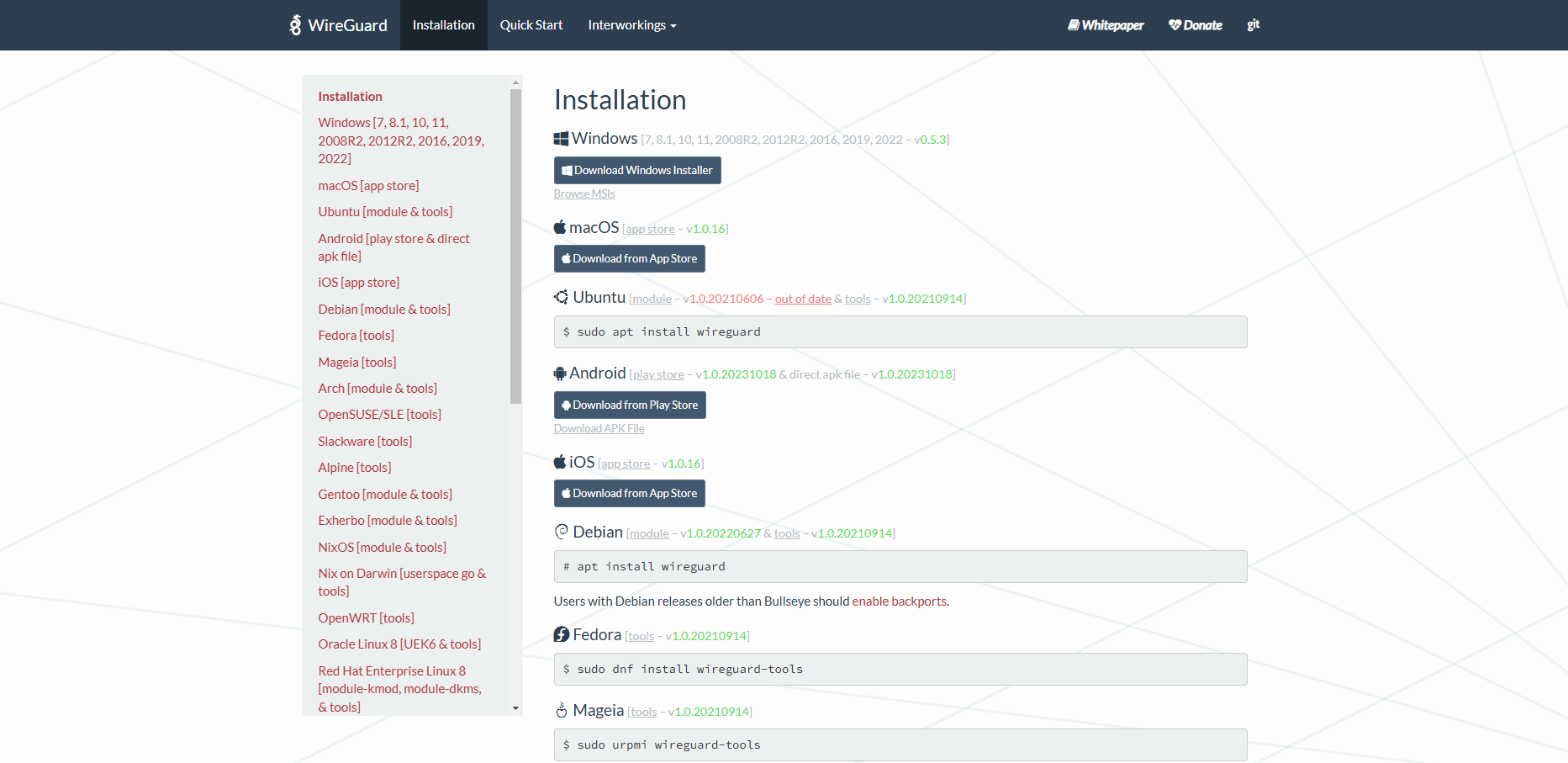Jump to iOS [app store] in sidebar
Viewport: 1568px width, 763px height.
pyautogui.click(x=359, y=283)
